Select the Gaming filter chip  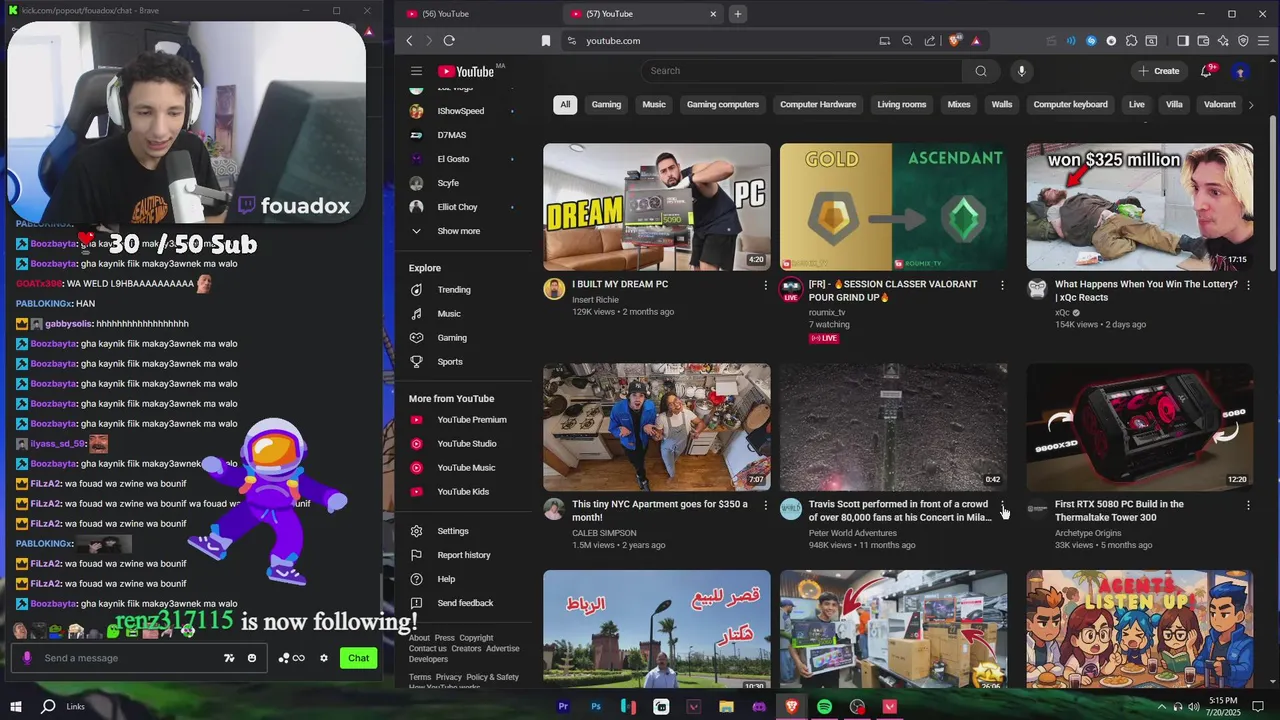coord(606,104)
